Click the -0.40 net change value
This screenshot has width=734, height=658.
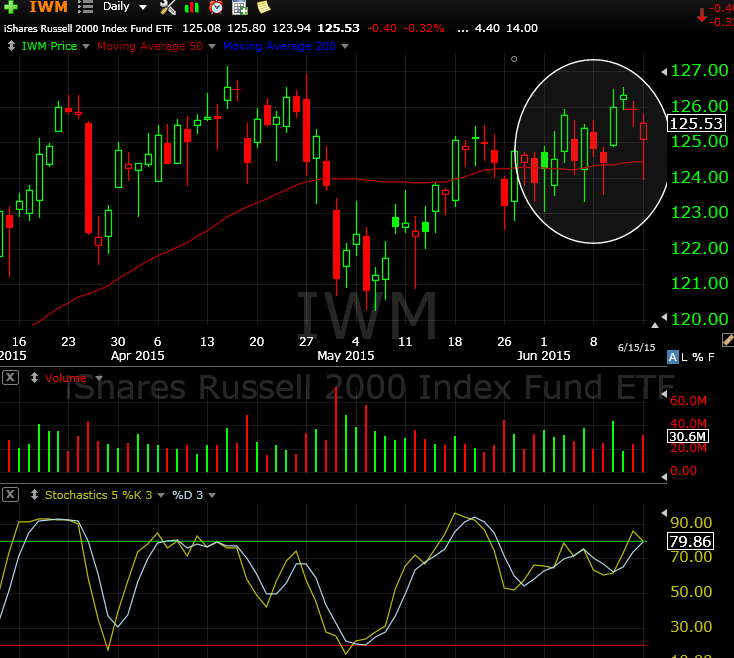coord(382,28)
